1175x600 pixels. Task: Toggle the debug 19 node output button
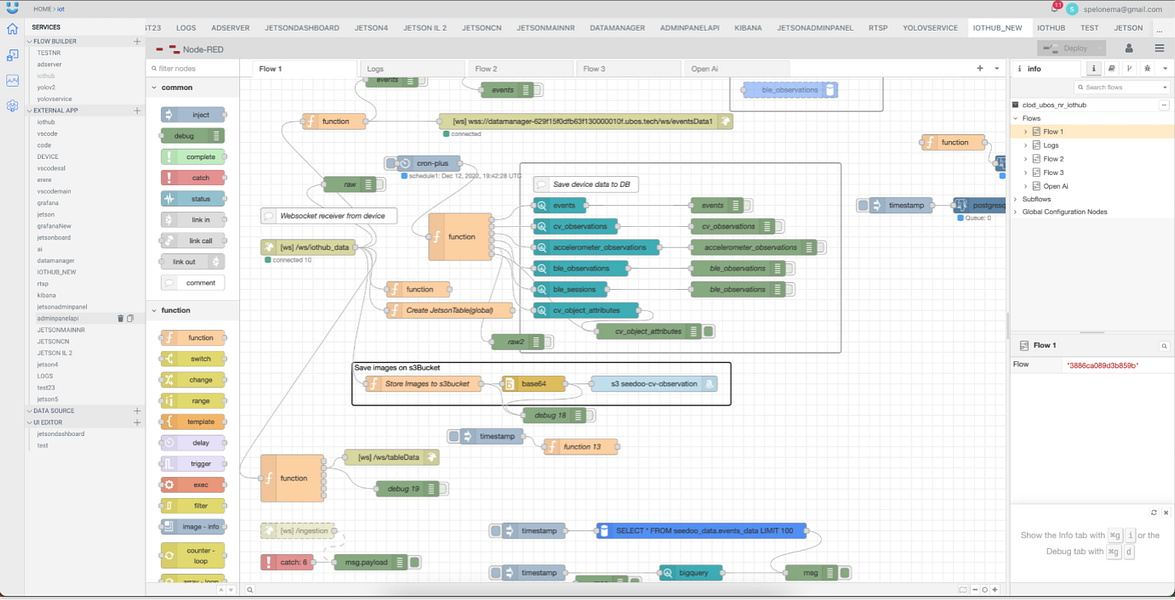444,489
